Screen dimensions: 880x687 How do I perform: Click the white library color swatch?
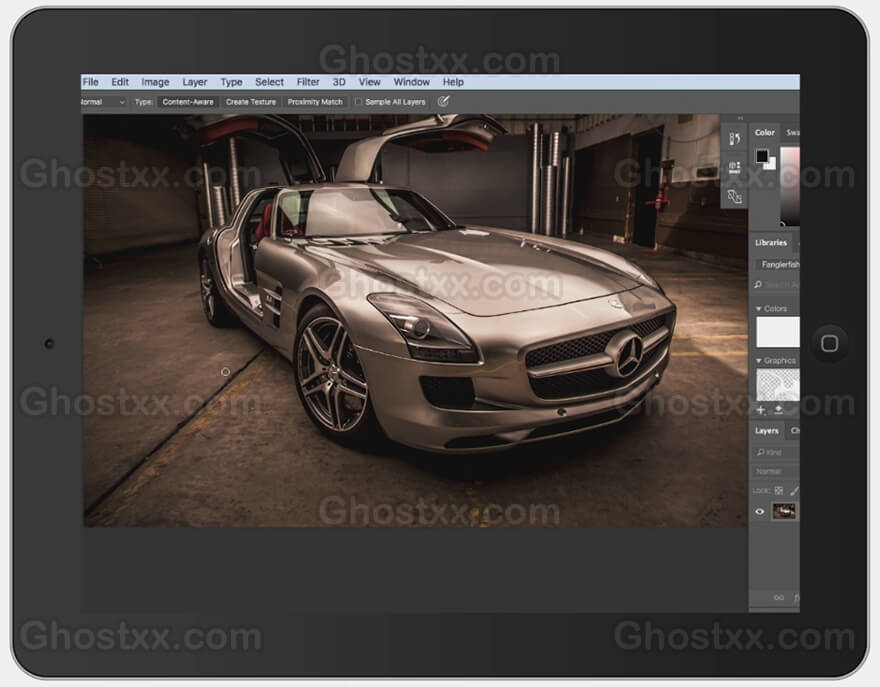778,332
